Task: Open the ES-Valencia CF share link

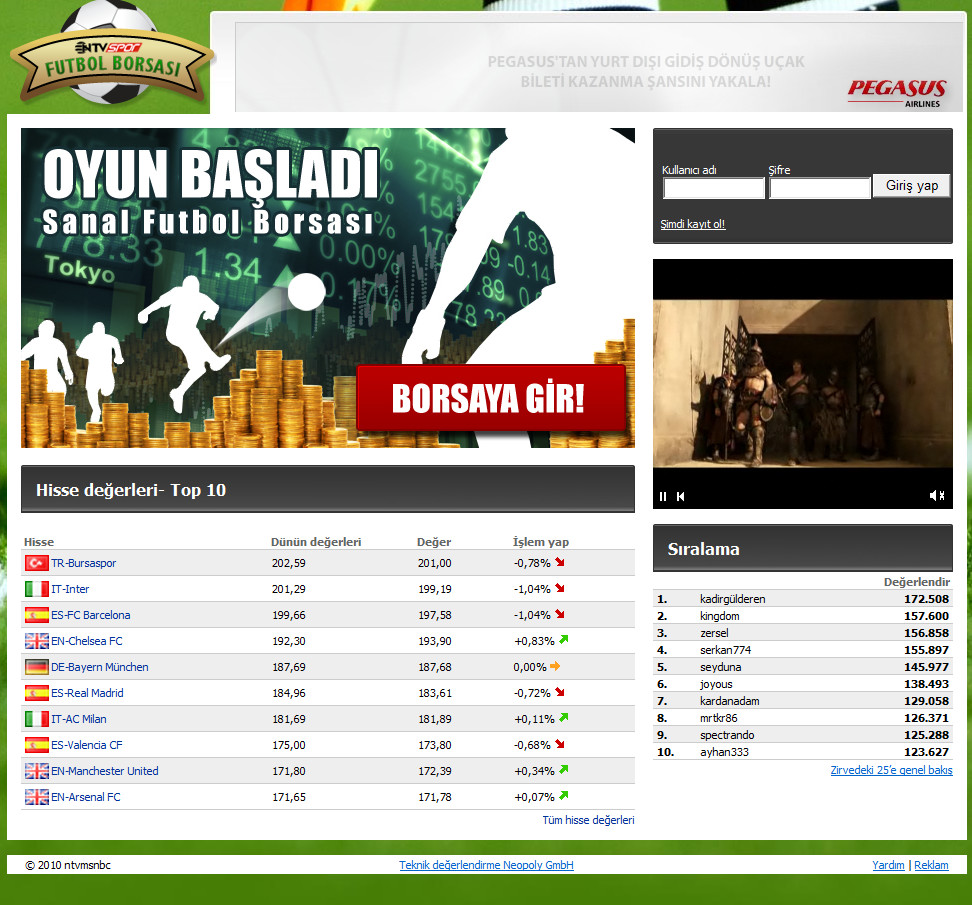Action: [86, 745]
